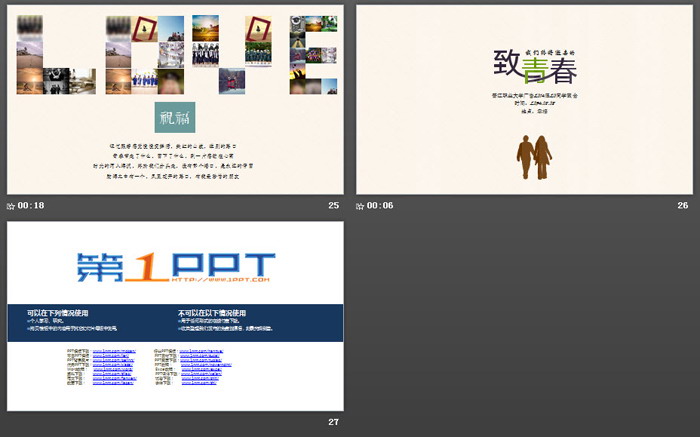
Task: Select slide 27 thumbnail with 第1PPT logo
Action: (175, 316)
